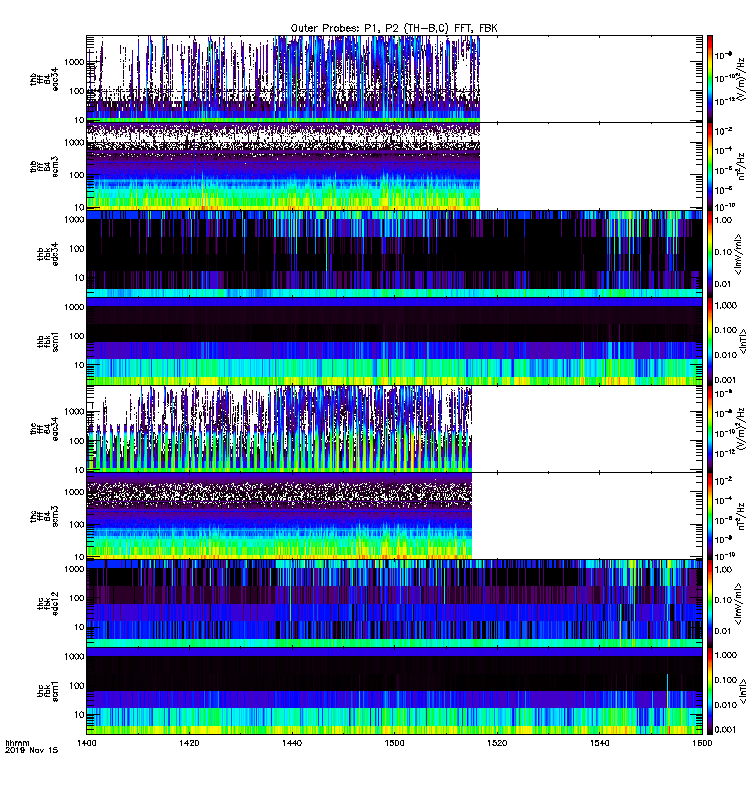Screen dimensions: 750x800
Task: Click the "thc fff 64 scm3" y-axis label
Action: point(44,516)
